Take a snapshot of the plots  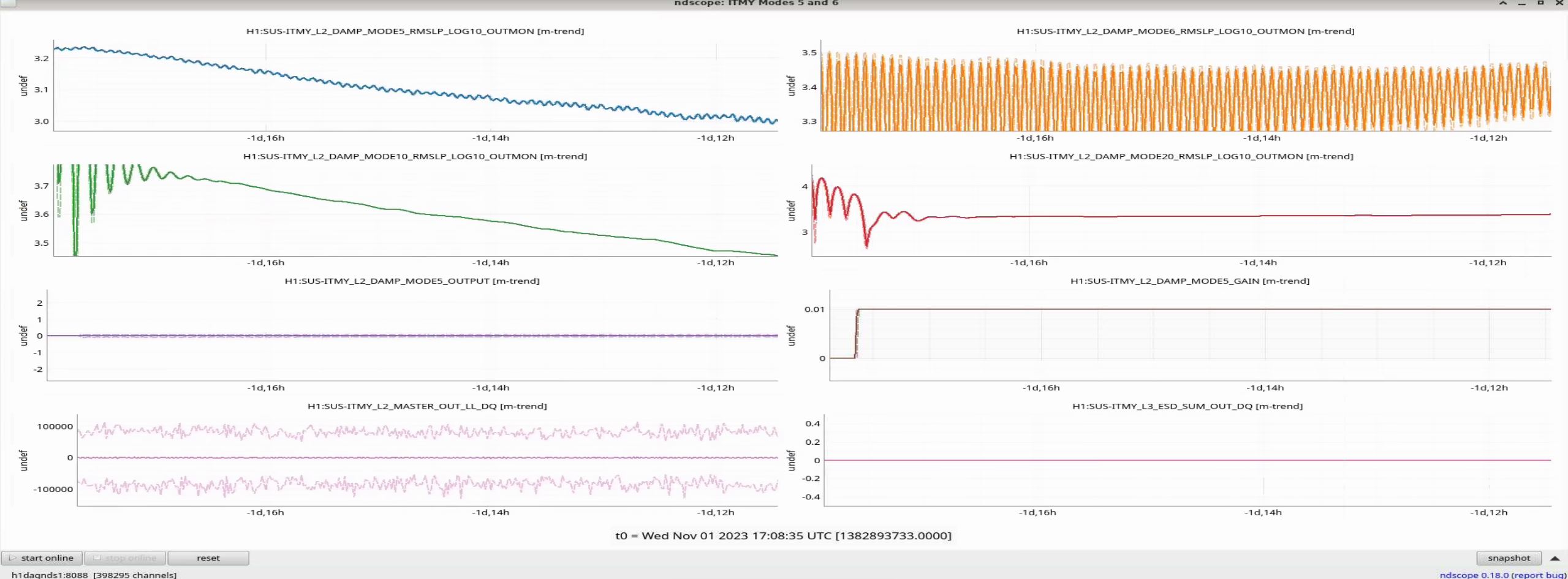click(1508, 558)
